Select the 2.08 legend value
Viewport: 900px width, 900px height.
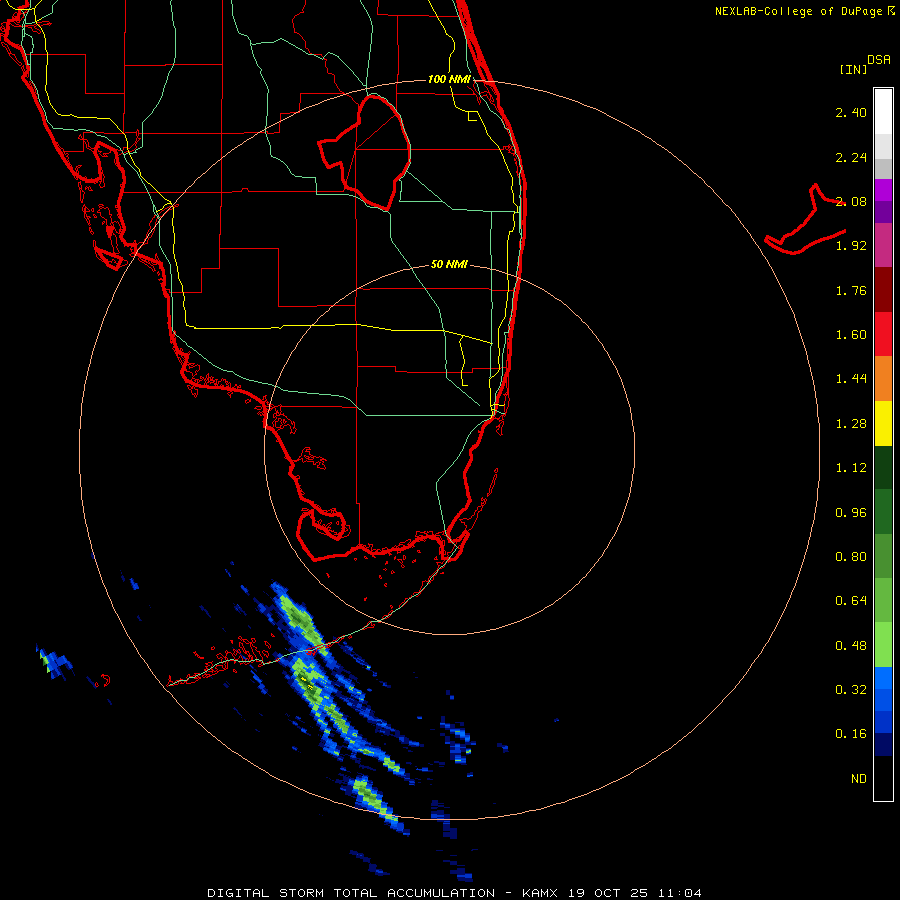click(851, 201)
